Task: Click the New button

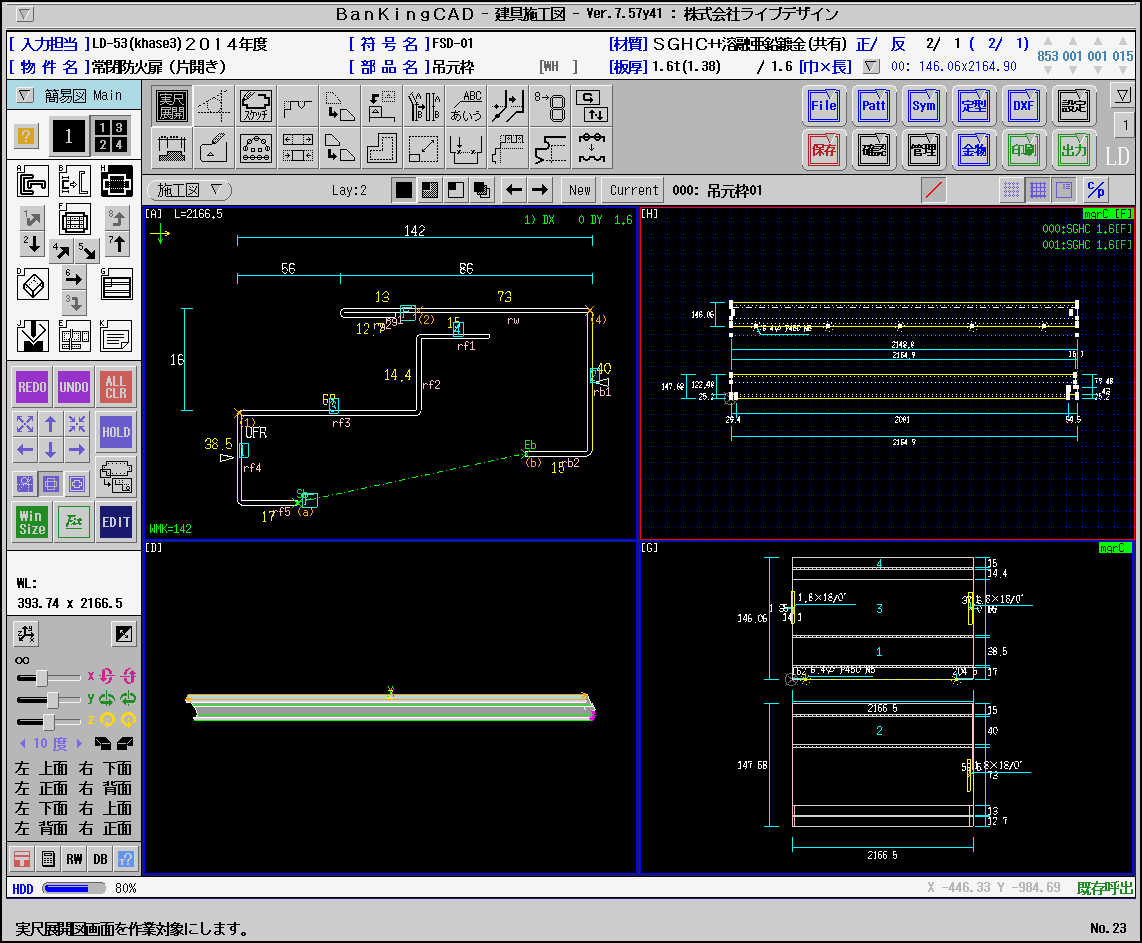Action: (x=580, y=190)
